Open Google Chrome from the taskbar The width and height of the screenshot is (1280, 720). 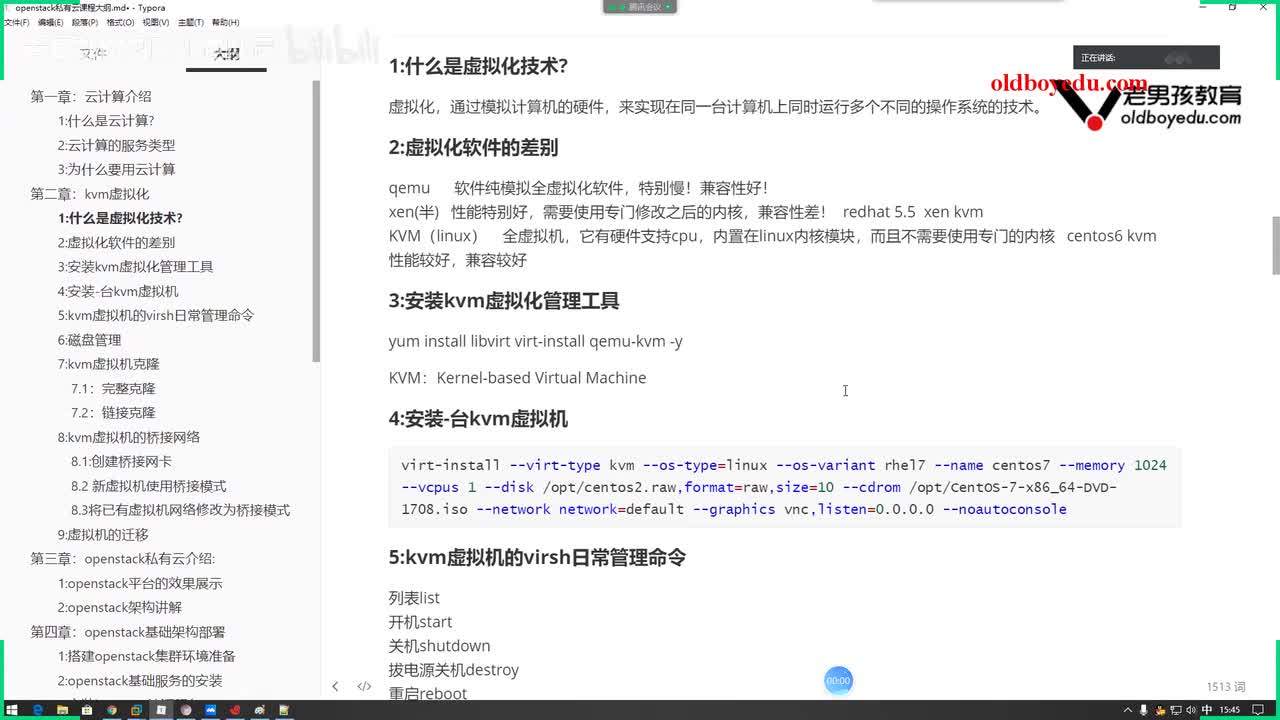click(112, 710)
